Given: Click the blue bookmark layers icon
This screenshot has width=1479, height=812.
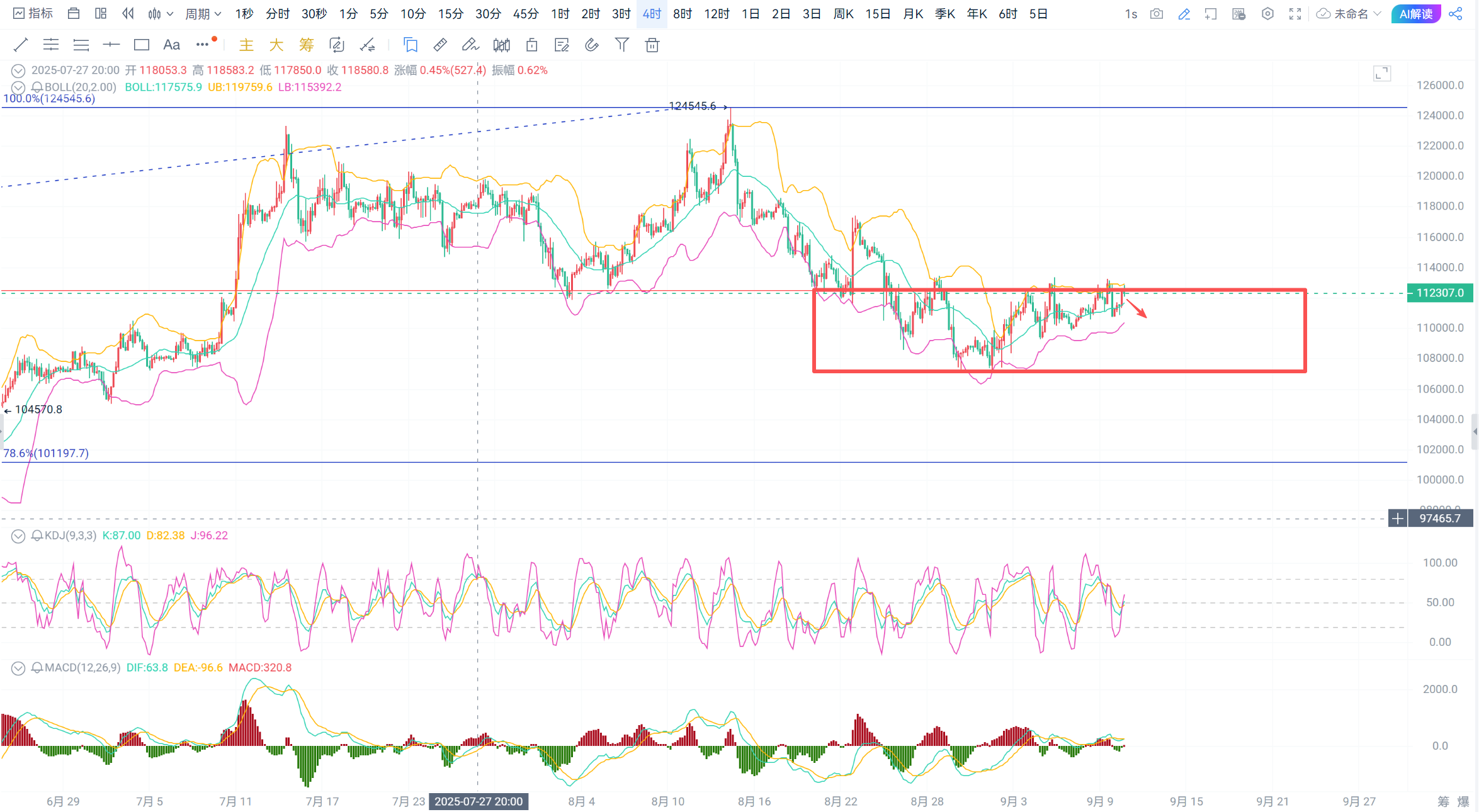Looking at the screenshot, I should (411, 45).
